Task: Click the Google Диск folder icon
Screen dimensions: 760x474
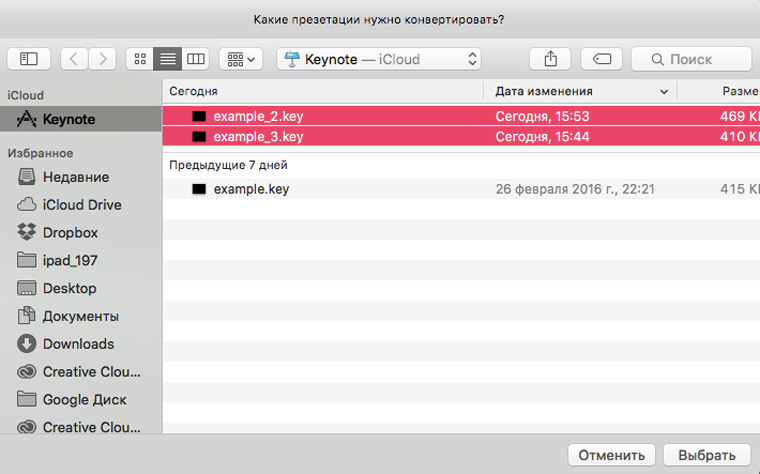Action: (27, 399)
